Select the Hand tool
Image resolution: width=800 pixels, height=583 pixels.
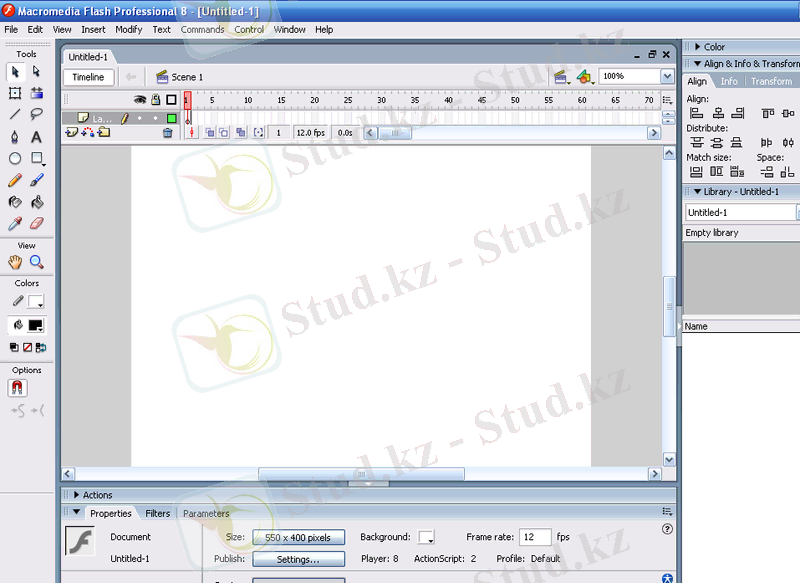[x=15, y=262]
